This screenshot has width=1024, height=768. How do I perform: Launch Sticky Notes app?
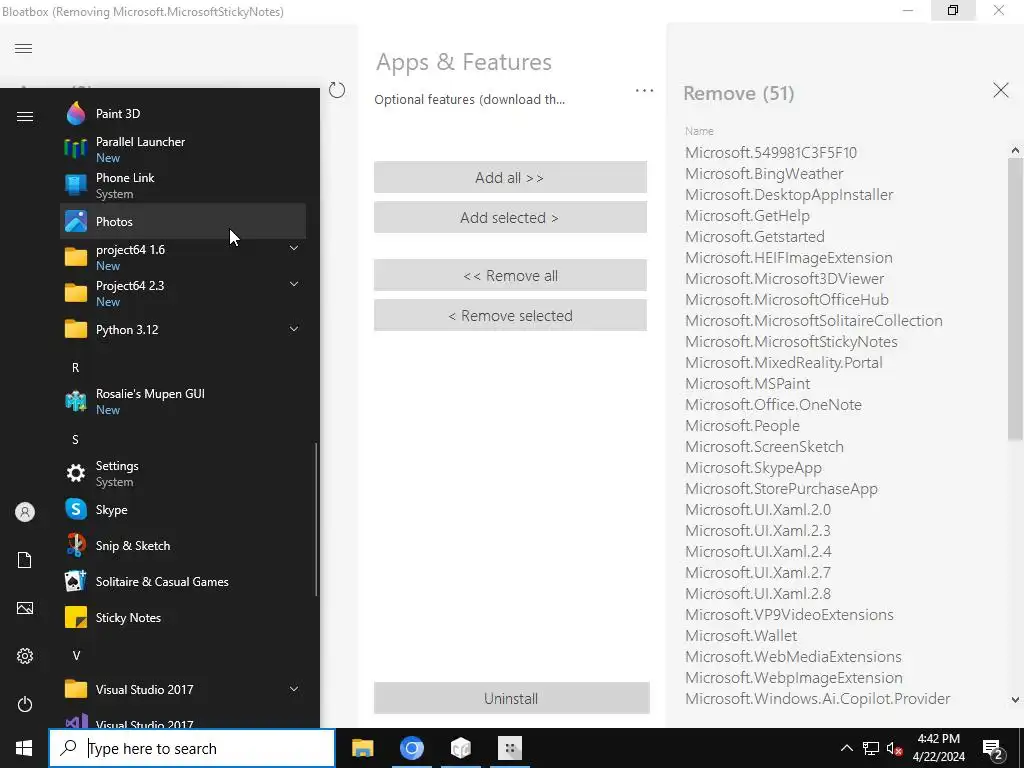click(183, 617)
